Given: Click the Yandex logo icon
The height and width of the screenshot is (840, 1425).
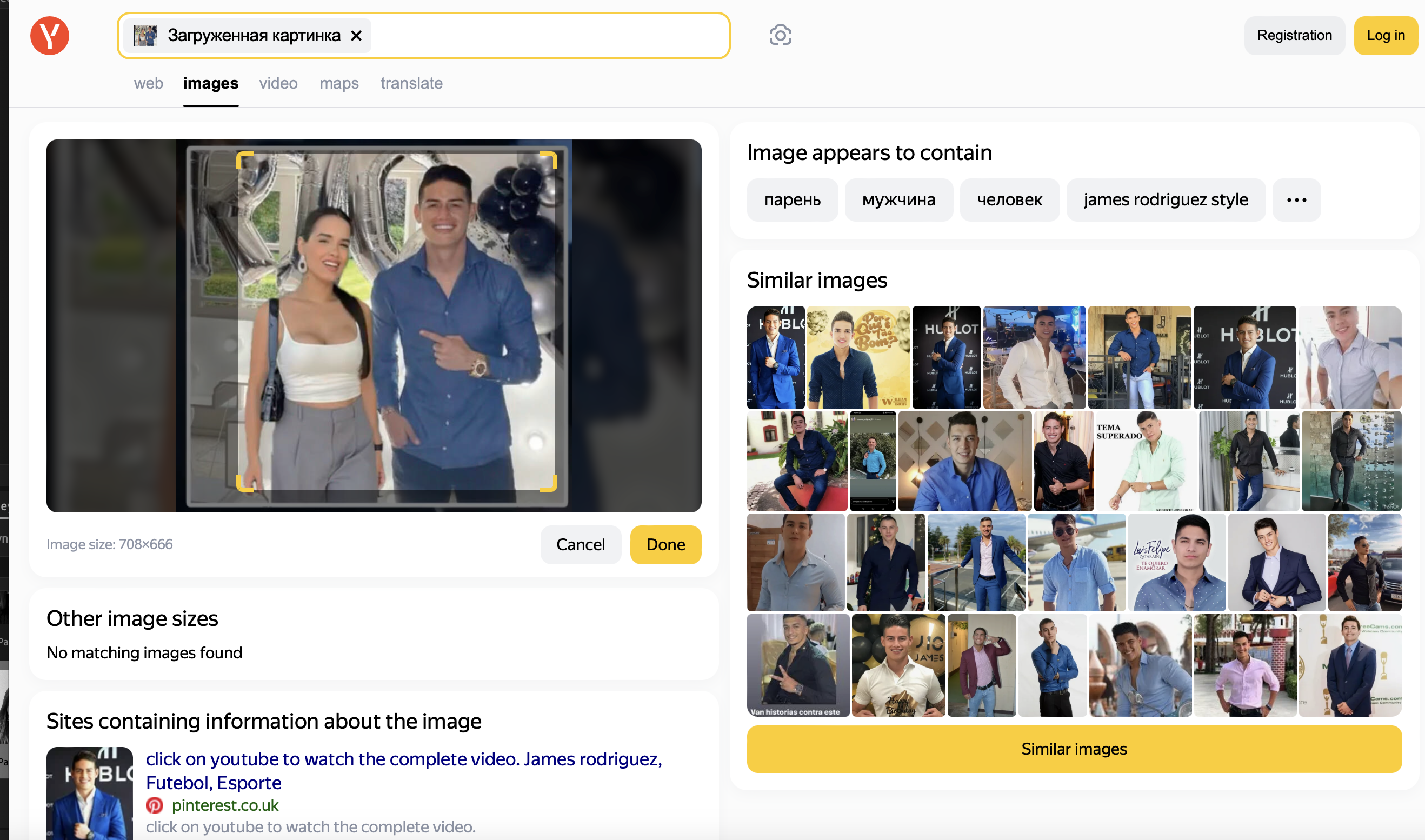Looking at the screenshot, I should tap(50, 35).
